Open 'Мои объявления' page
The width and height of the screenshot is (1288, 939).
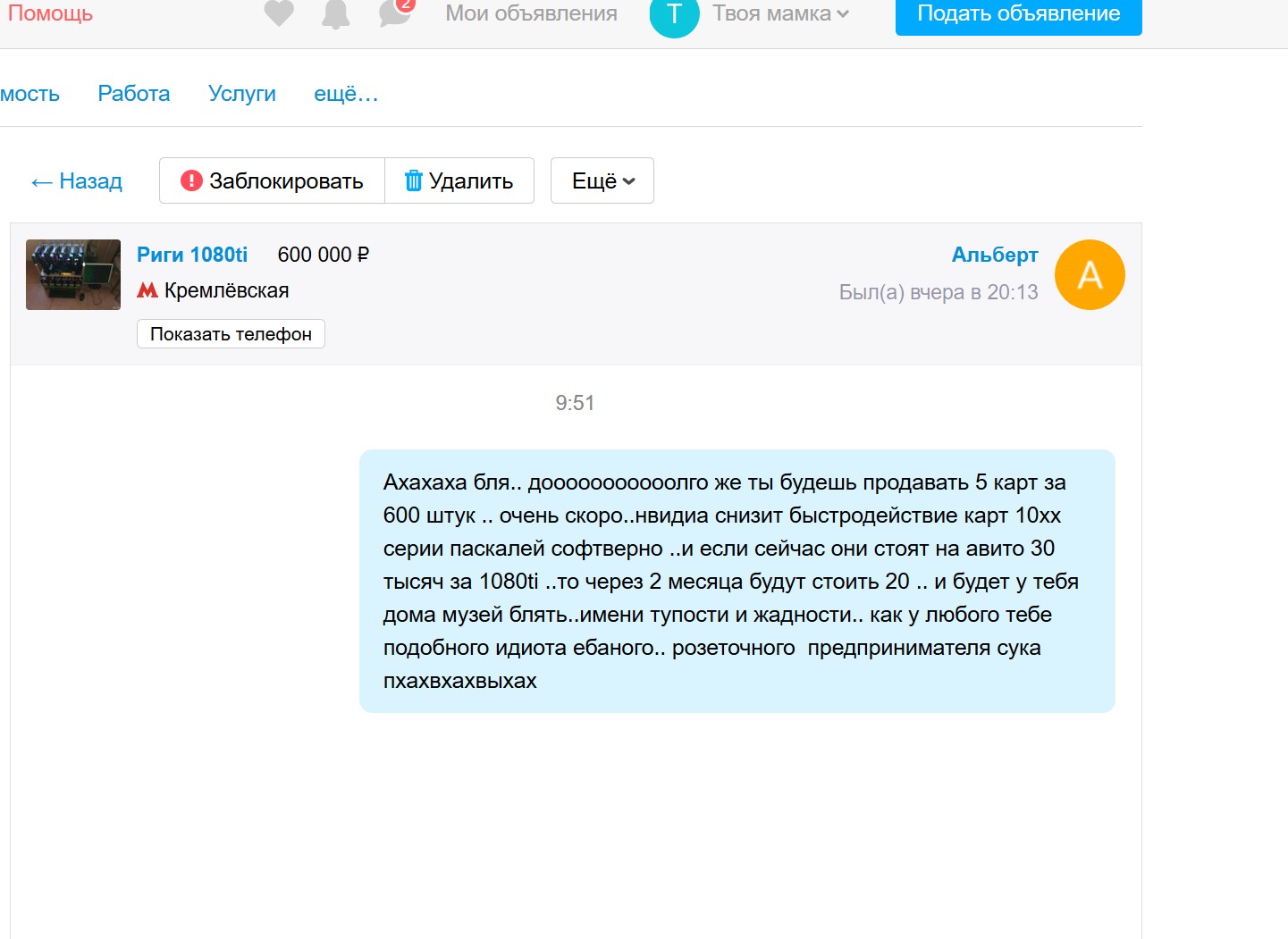click(531, 14)
